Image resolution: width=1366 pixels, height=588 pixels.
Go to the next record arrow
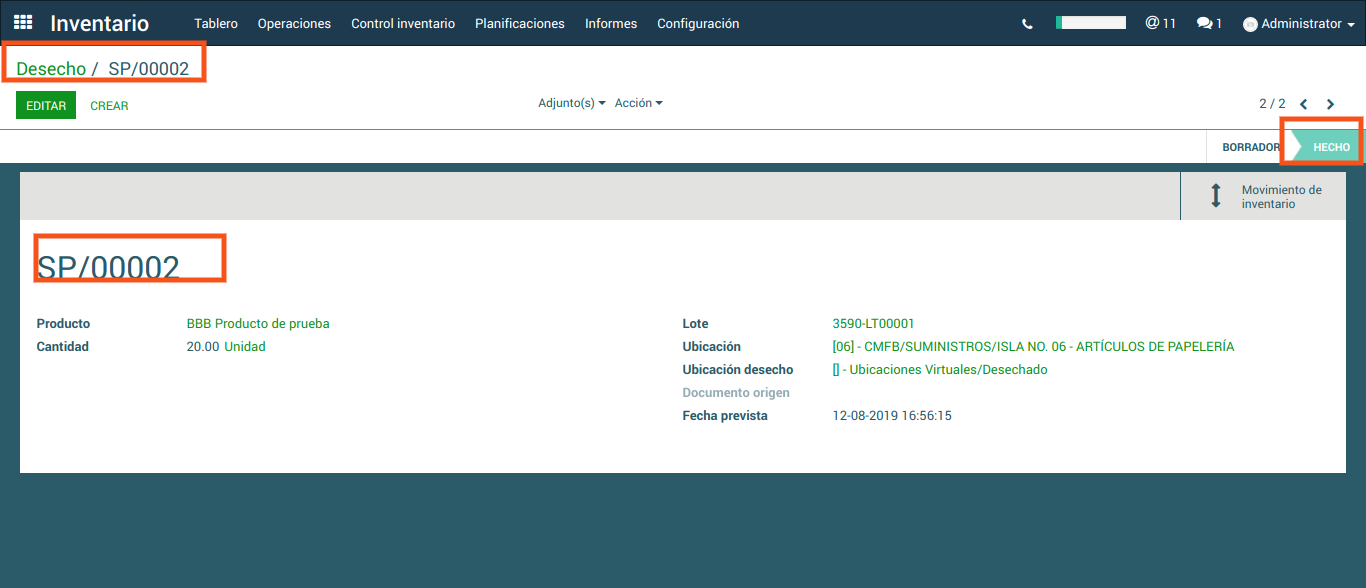(1330, 104)
